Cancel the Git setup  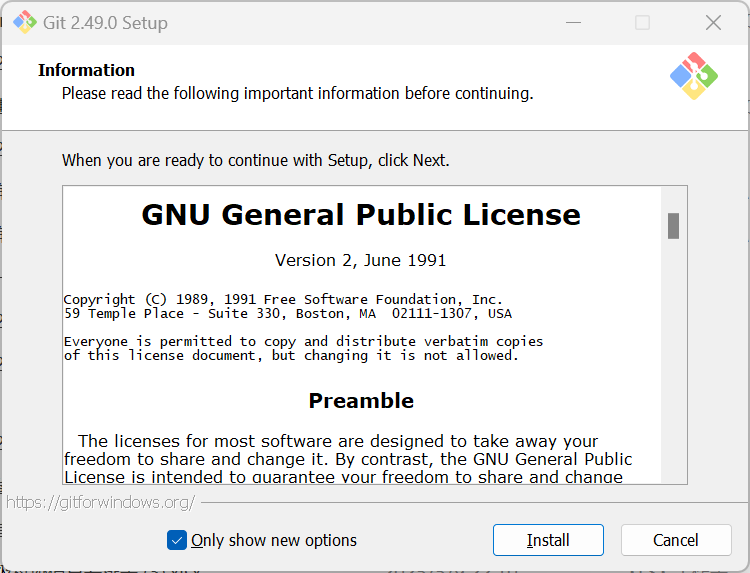pyautogui.click(x=676, y=540)
